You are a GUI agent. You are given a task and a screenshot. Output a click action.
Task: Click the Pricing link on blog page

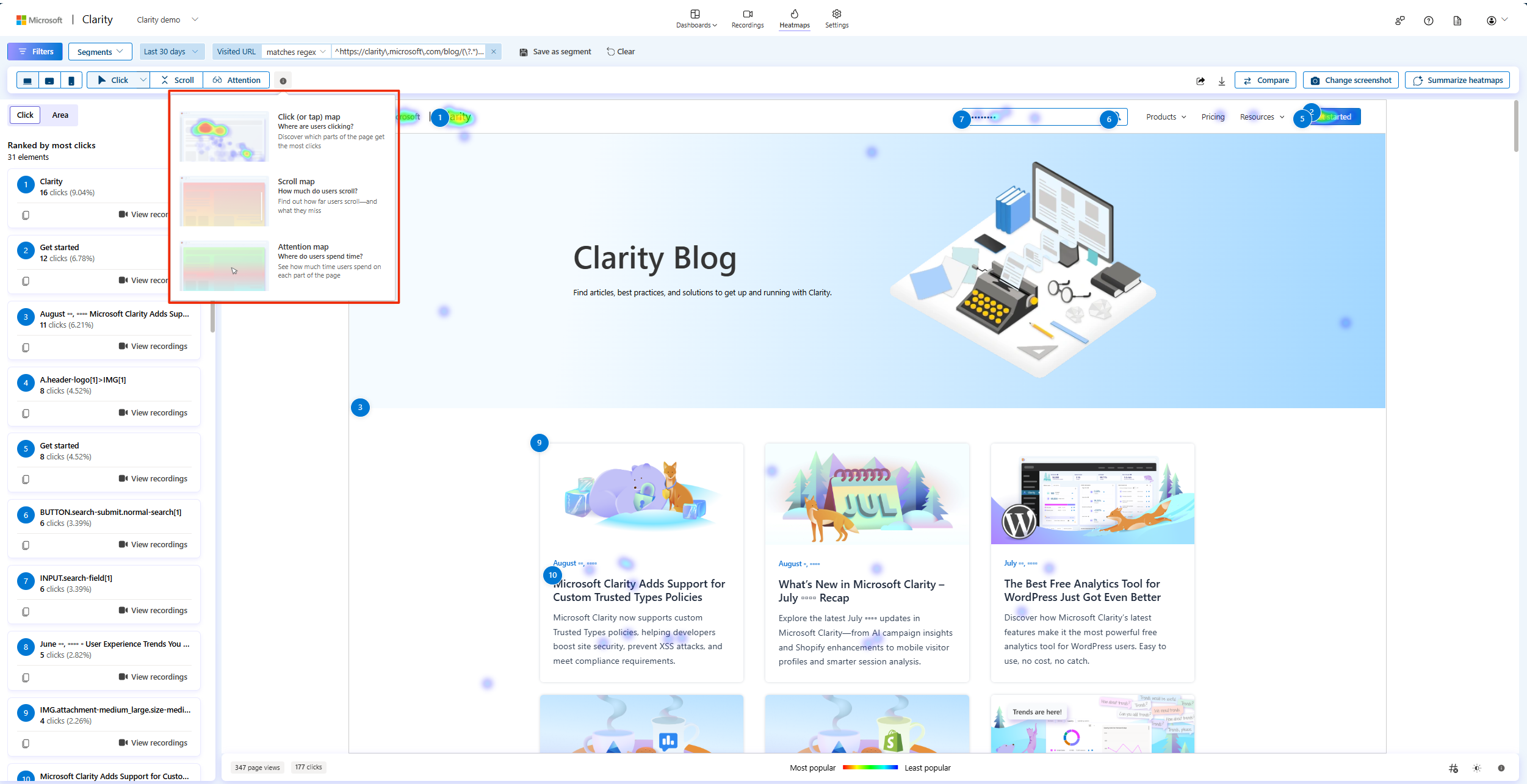(1213, 117)
